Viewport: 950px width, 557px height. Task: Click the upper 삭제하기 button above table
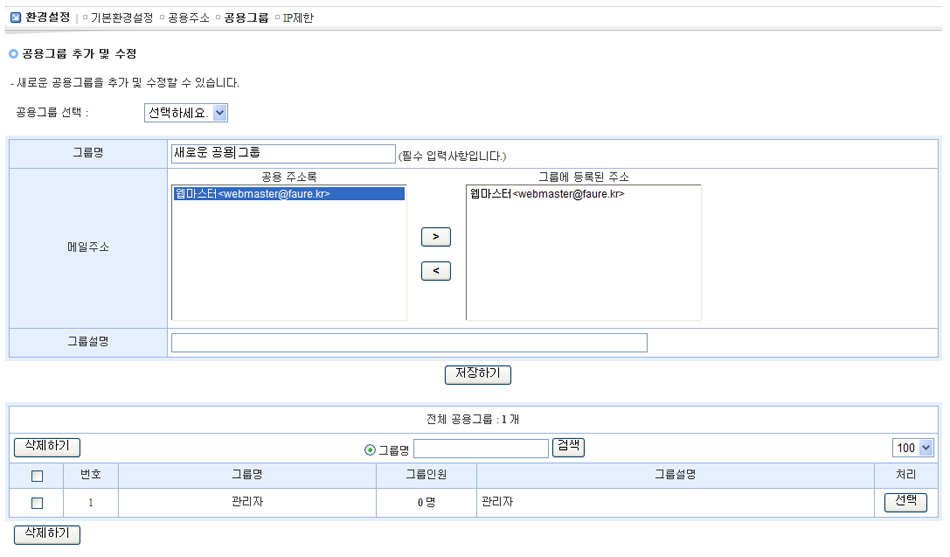47,447
